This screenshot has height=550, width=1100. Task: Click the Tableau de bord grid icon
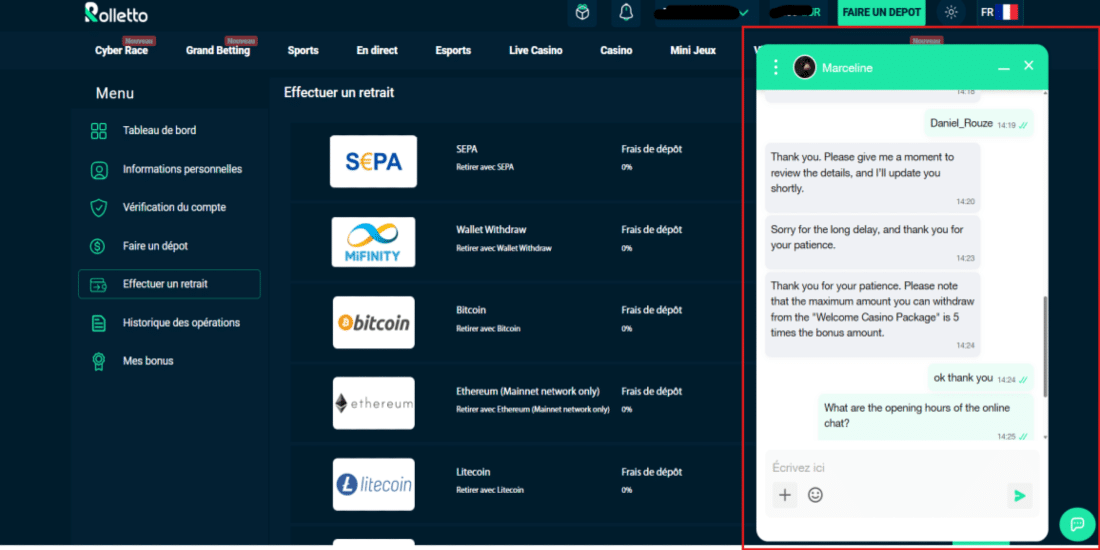(x=99, y=130)
